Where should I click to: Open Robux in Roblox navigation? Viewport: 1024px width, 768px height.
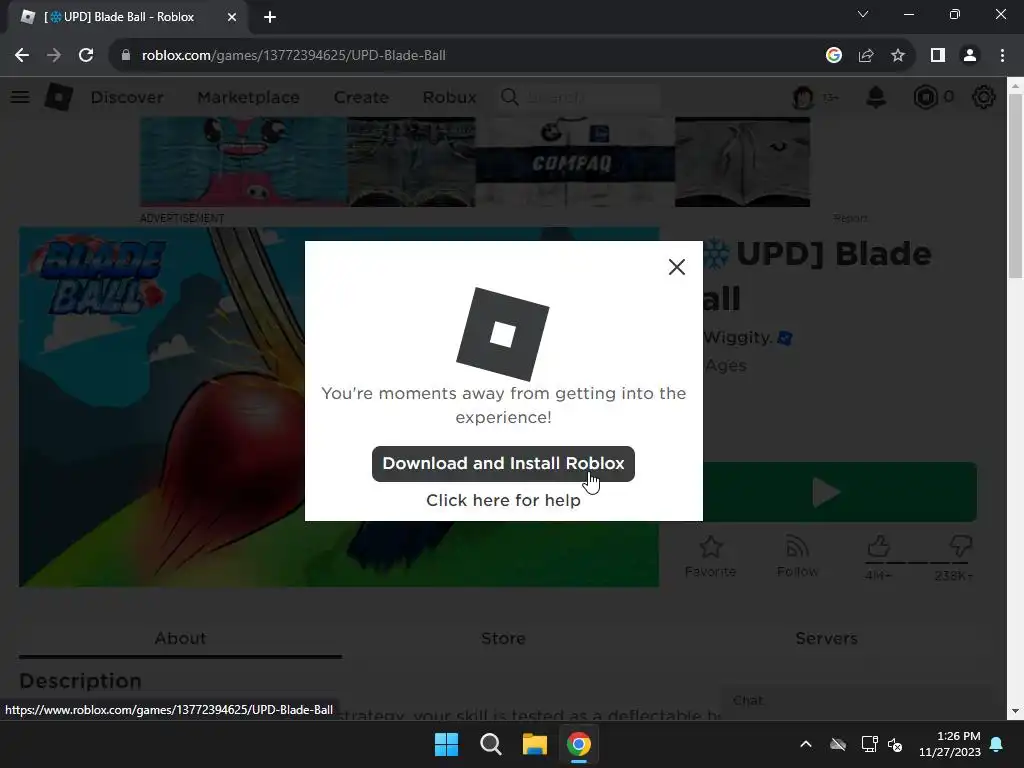coord(449,97)
